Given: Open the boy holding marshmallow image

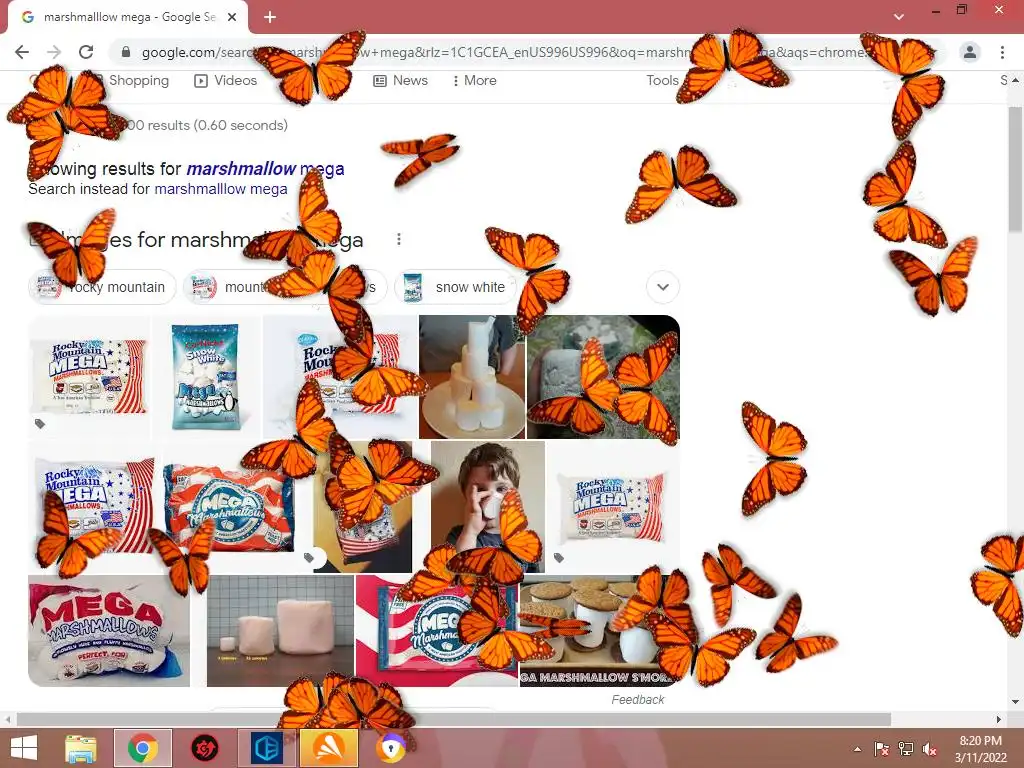Looking at the screenshot, I should [488, 506].
